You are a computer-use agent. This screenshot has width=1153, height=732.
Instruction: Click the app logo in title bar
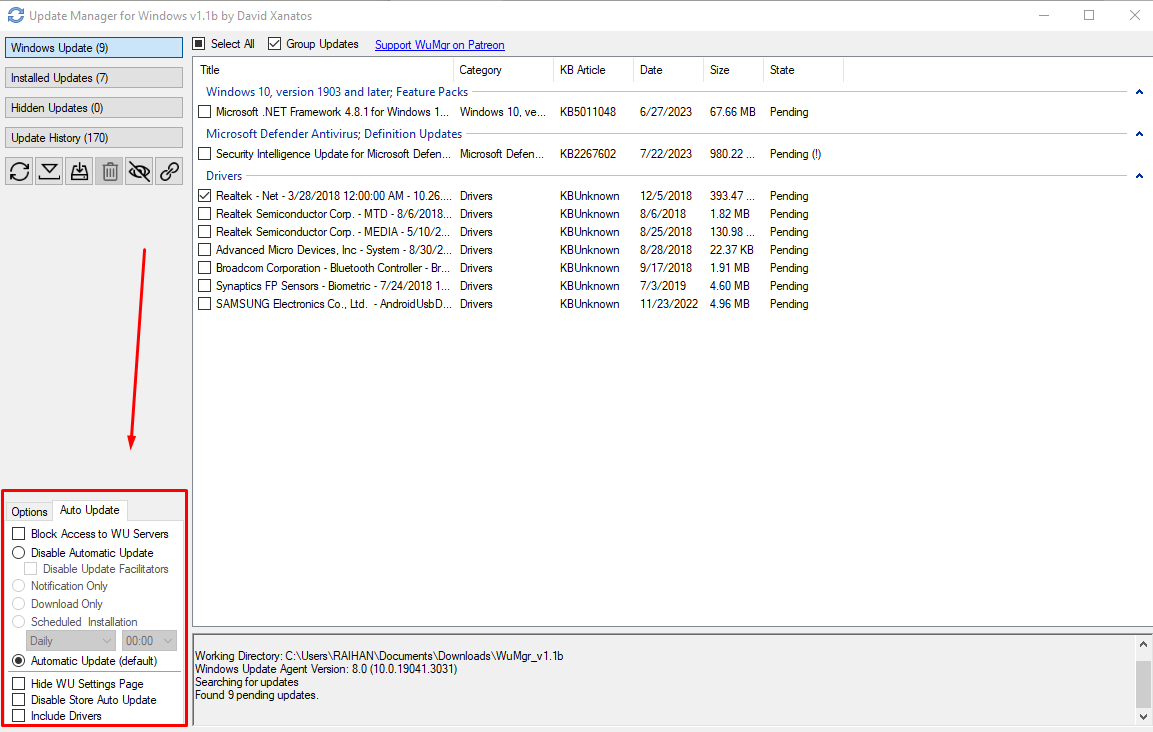[x=15, y=16]
